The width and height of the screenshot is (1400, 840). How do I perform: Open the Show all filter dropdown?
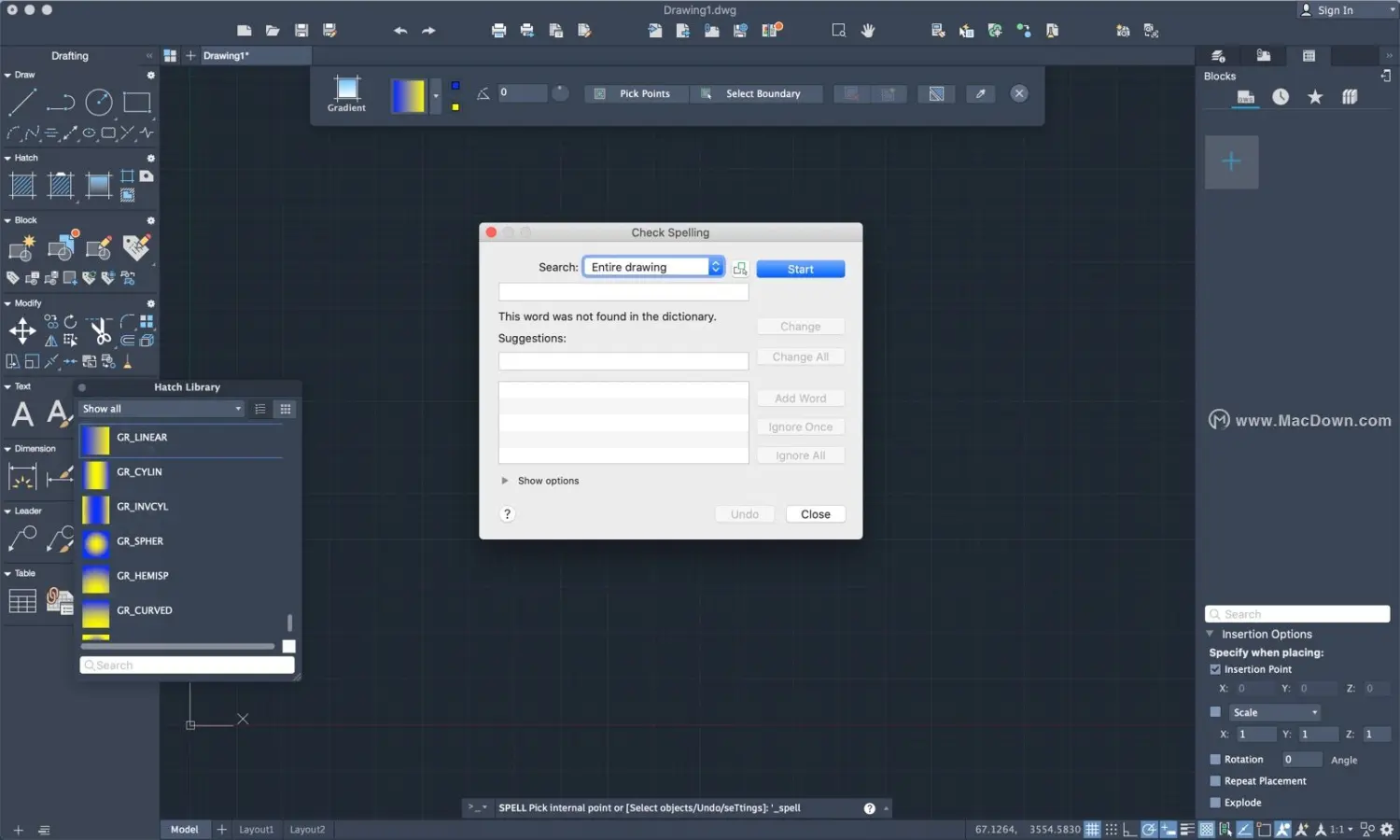point(161,409)
